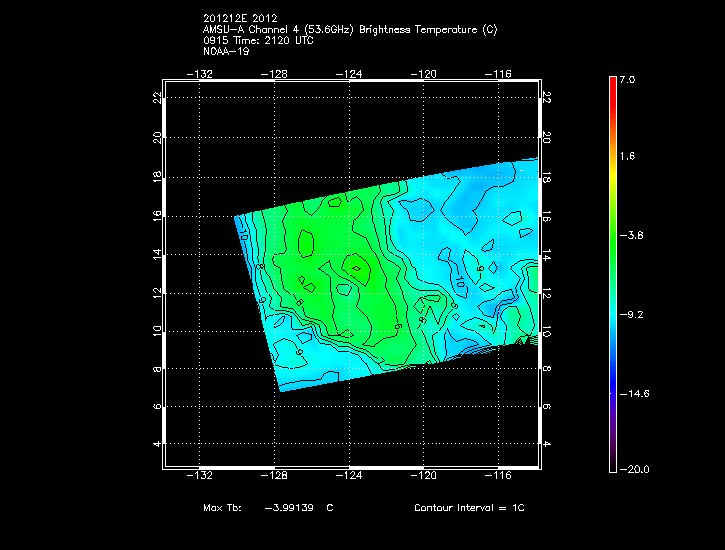
Task: Pick the dark blue section of the color bar
Action: point(612,395)
